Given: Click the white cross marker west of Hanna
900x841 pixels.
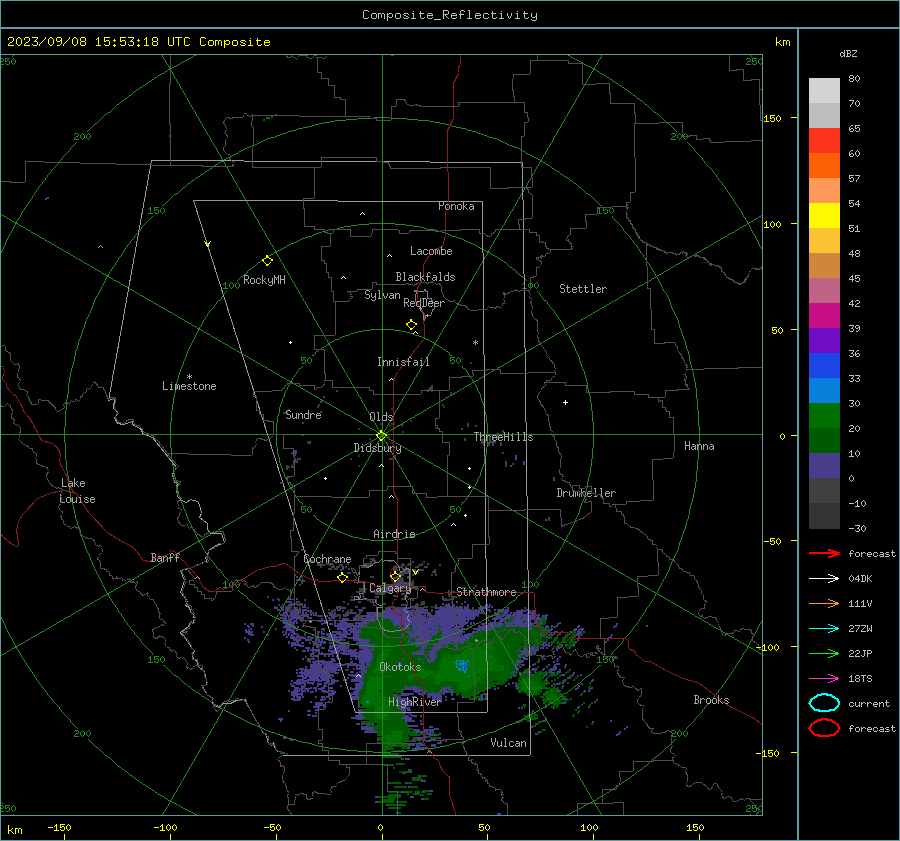Looking at the screenshot, I should coord(565,402).
